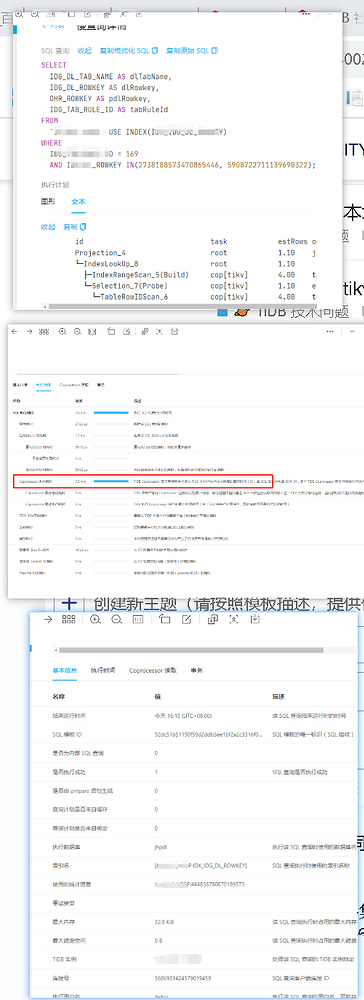Viewport: 364px width, 1000px height.
Task: Open the Coprocessor 读取 tab in bottom panel
Action: pos(152,670)
